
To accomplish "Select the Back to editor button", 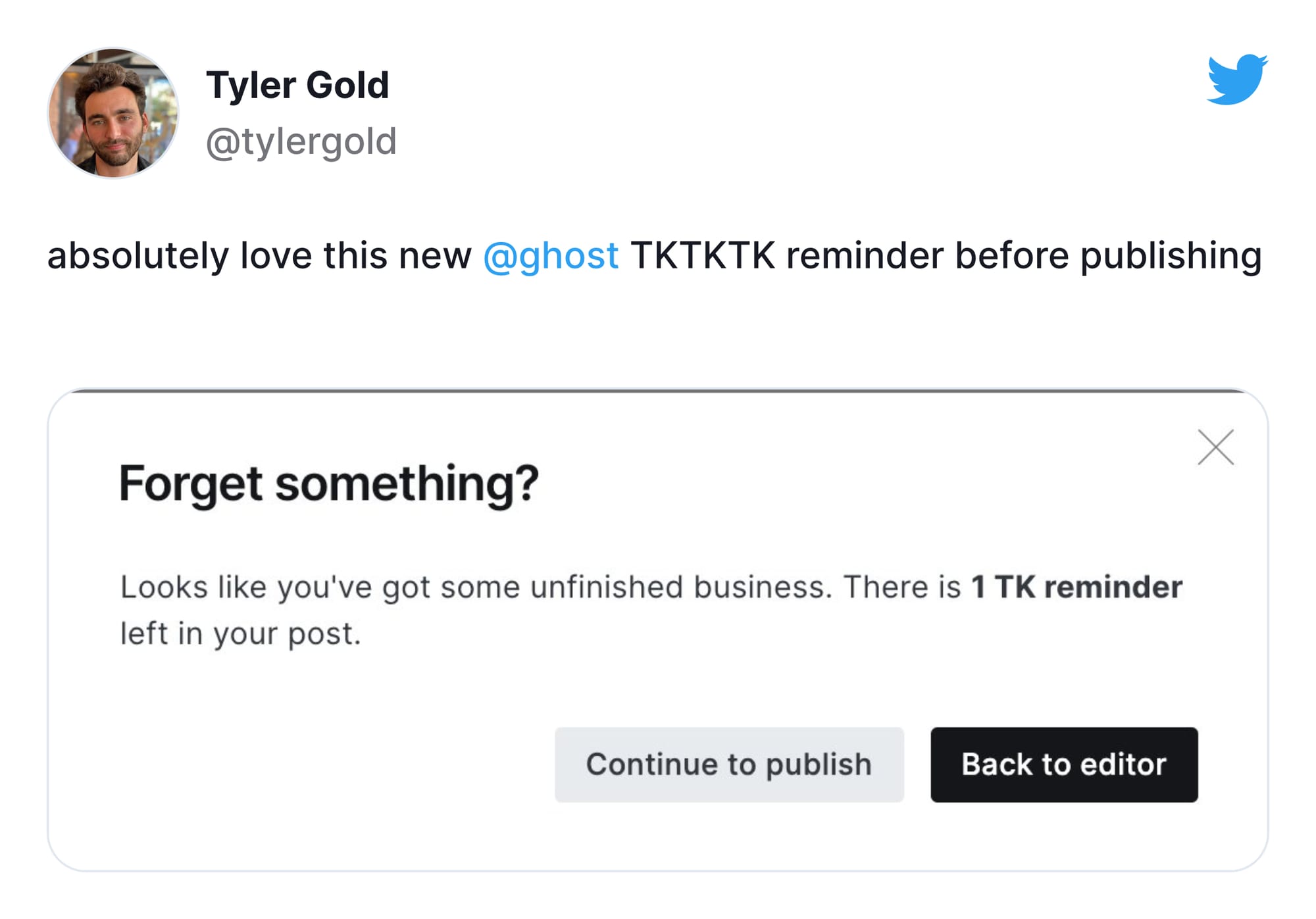I will (x=1064, y=764).
